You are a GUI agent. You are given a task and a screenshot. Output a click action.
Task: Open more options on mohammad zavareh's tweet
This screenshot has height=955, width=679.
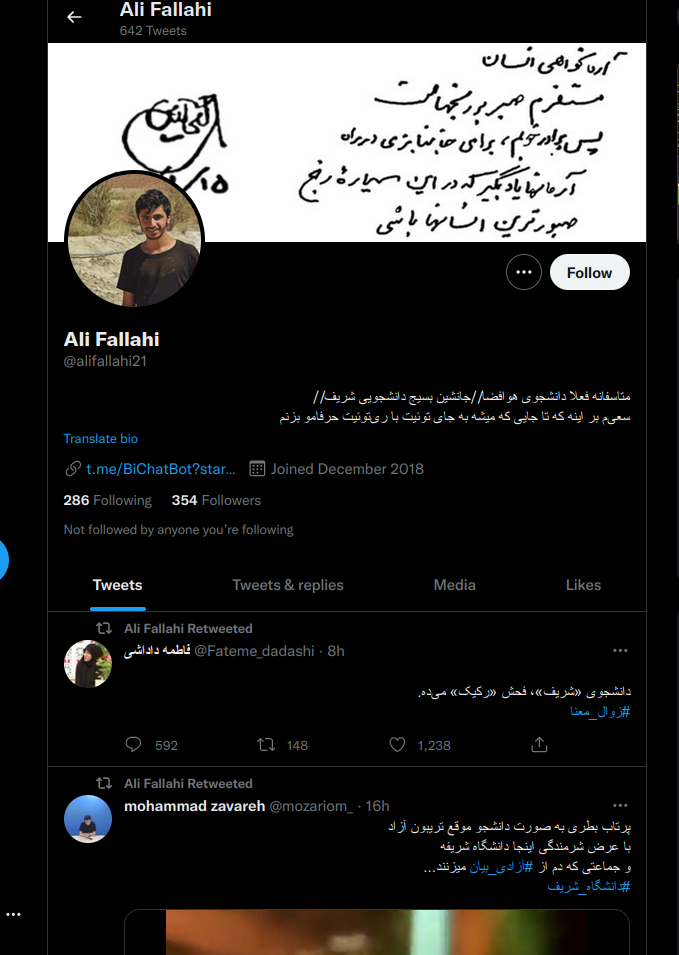(621, 806)
